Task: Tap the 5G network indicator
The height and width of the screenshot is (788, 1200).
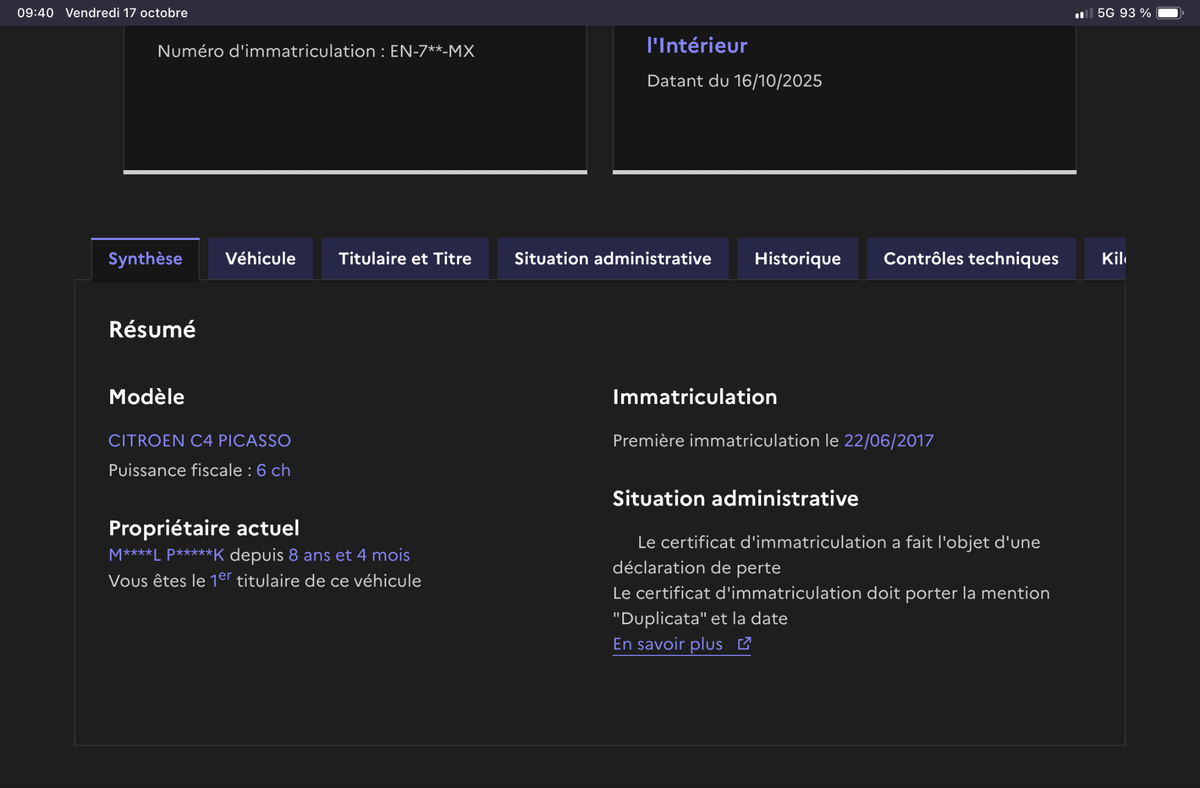Action: click(x=1105, y=13)
